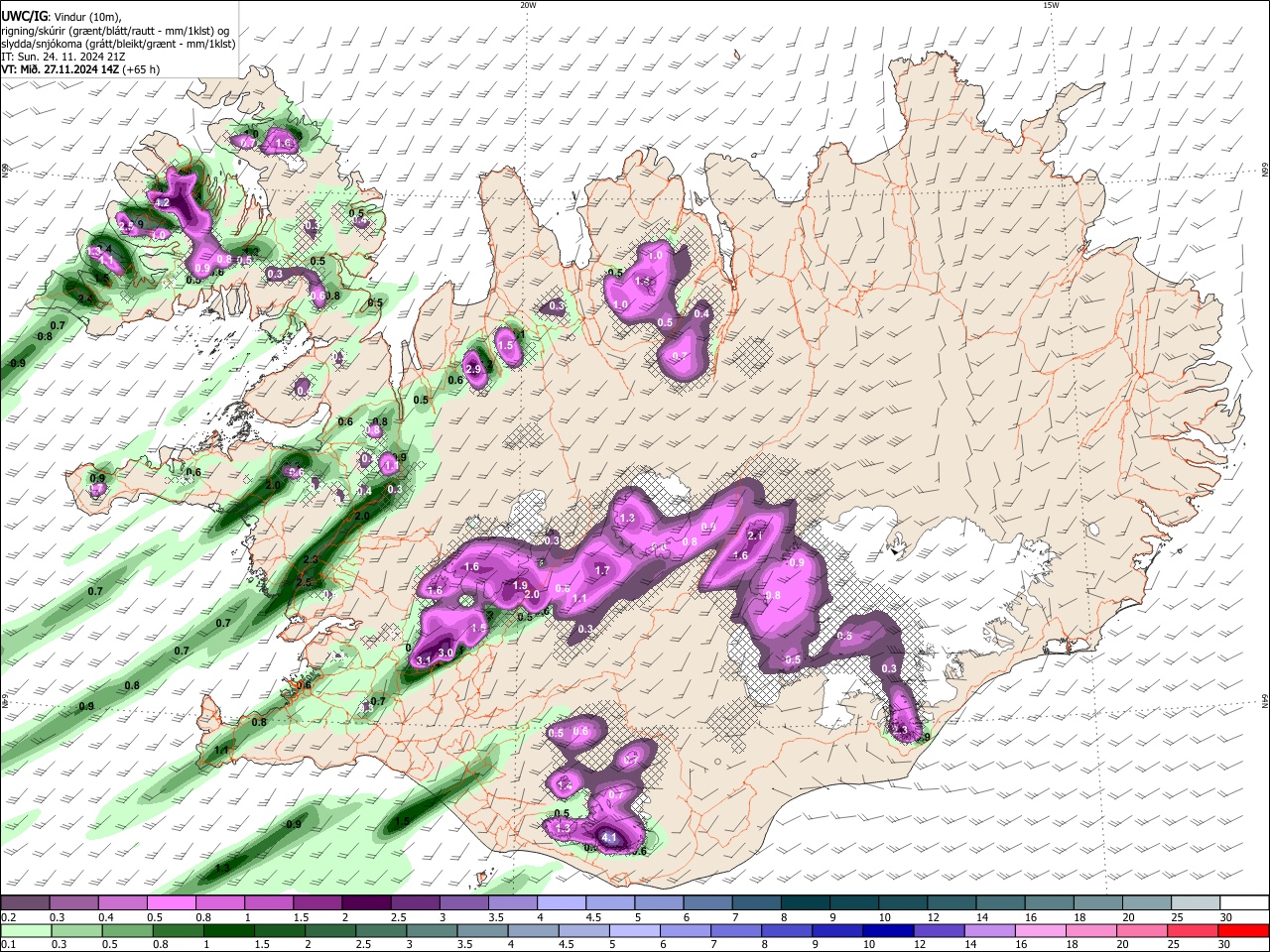
Task: Click the bottom-row swatch between 0.8 and 1
Action: tap(178, 930)
